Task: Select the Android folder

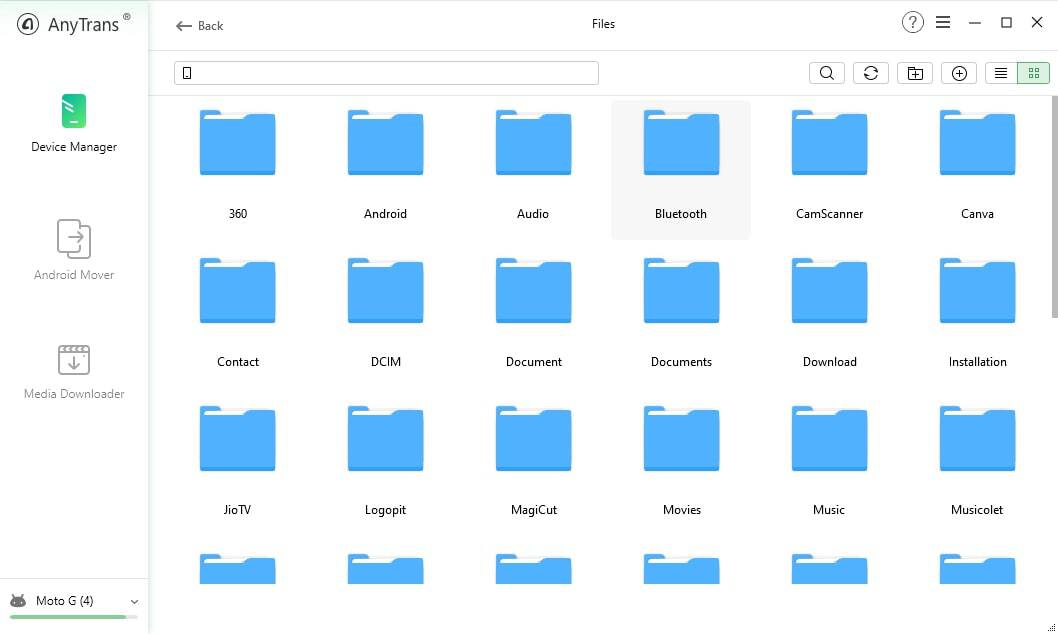Action: pyautogui.click(x=385, y=165)
